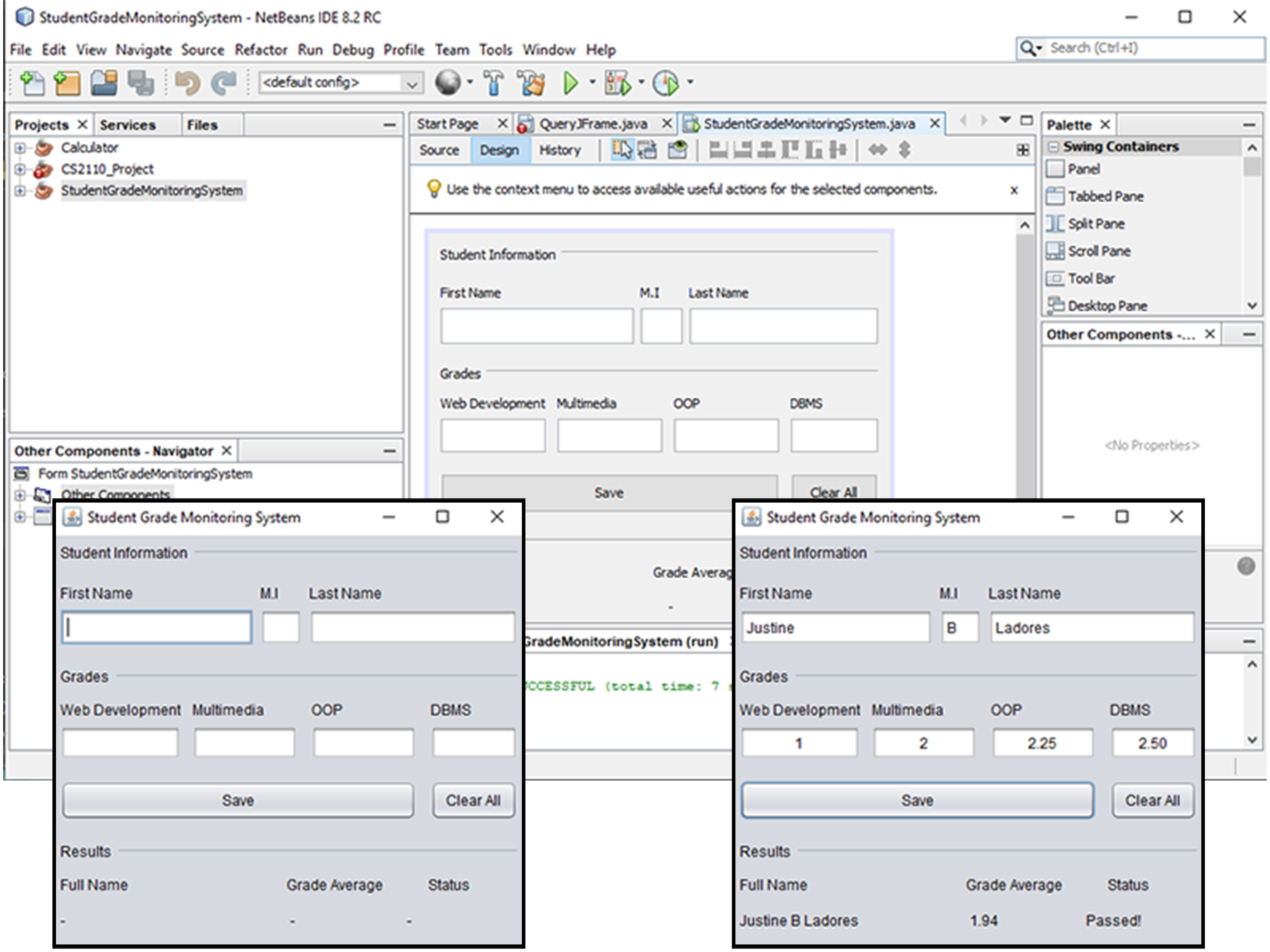Click the Build Project hammer icon

[x=494, y=83]
